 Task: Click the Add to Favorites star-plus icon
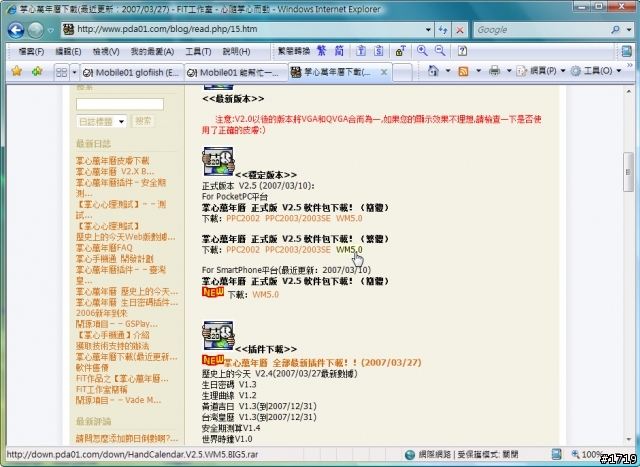click(37, 71)
